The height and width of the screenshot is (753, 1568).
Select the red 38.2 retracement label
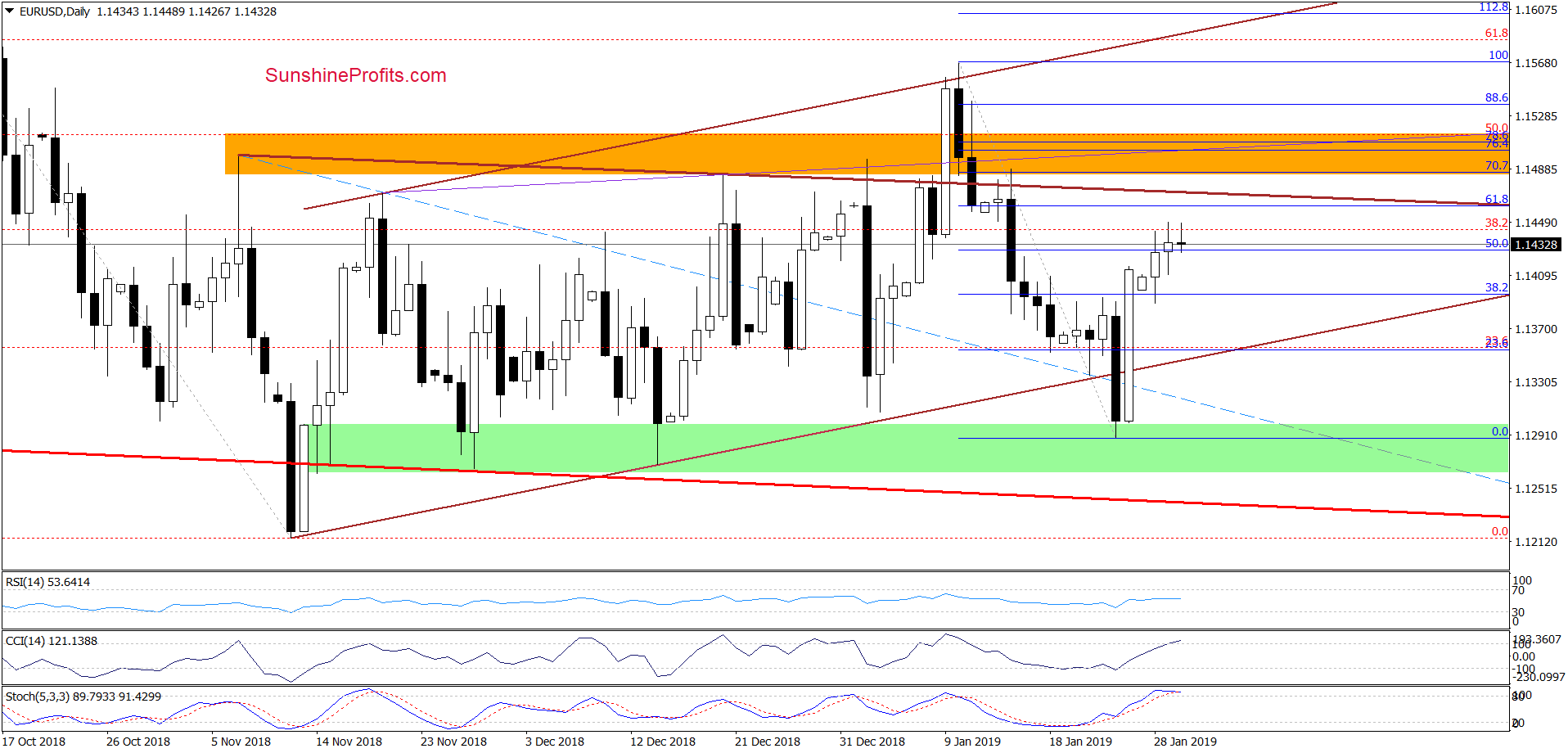click(x=1497, y=223)
